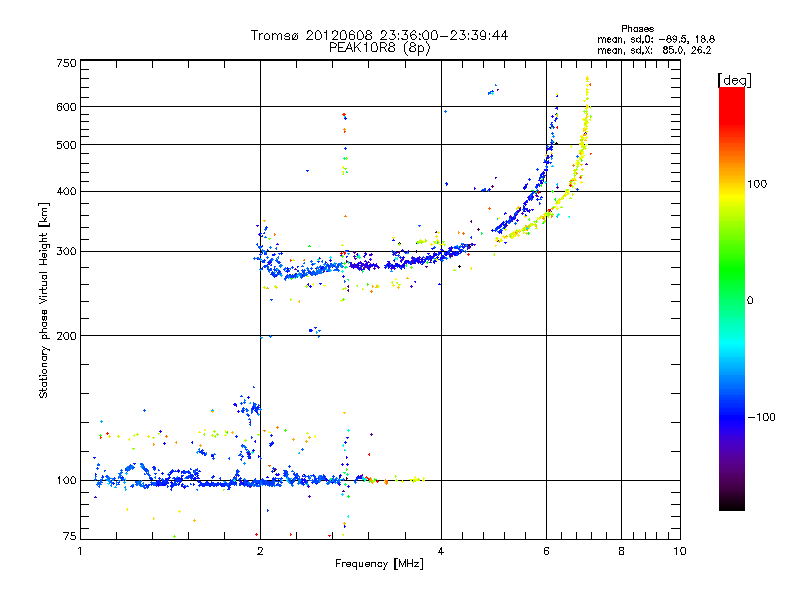800x600 pixels.
Task: Click the y-axis '600' tick label
Action: point(66,107)
